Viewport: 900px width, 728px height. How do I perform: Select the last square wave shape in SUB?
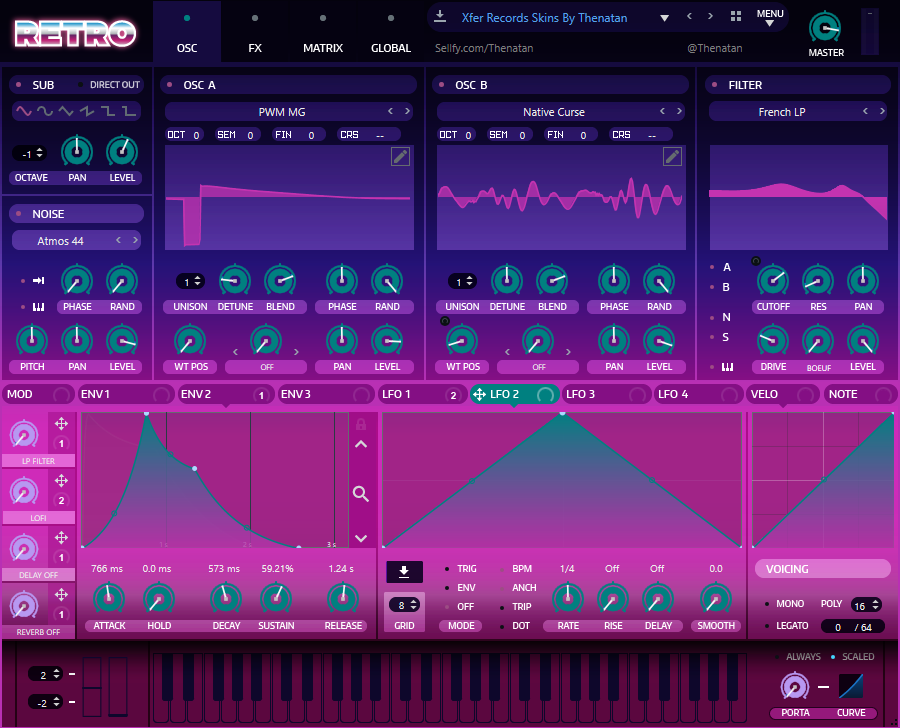point(129,111)
